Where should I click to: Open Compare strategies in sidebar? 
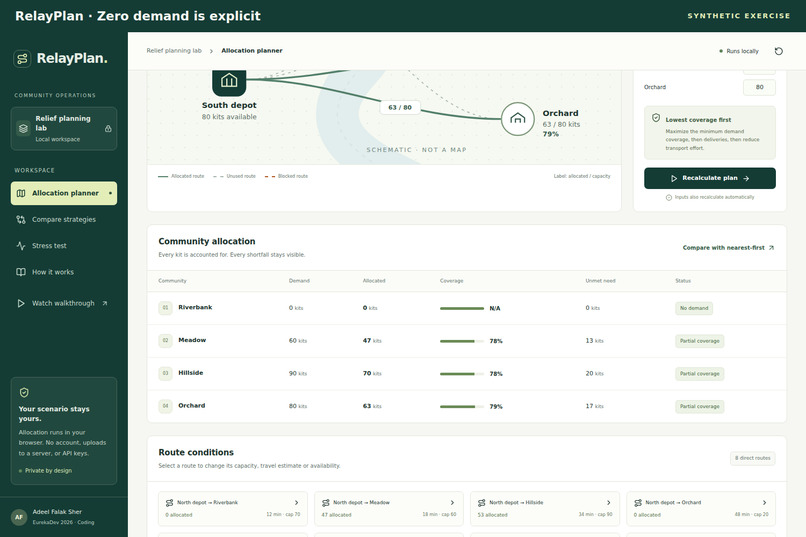(64, 219)
